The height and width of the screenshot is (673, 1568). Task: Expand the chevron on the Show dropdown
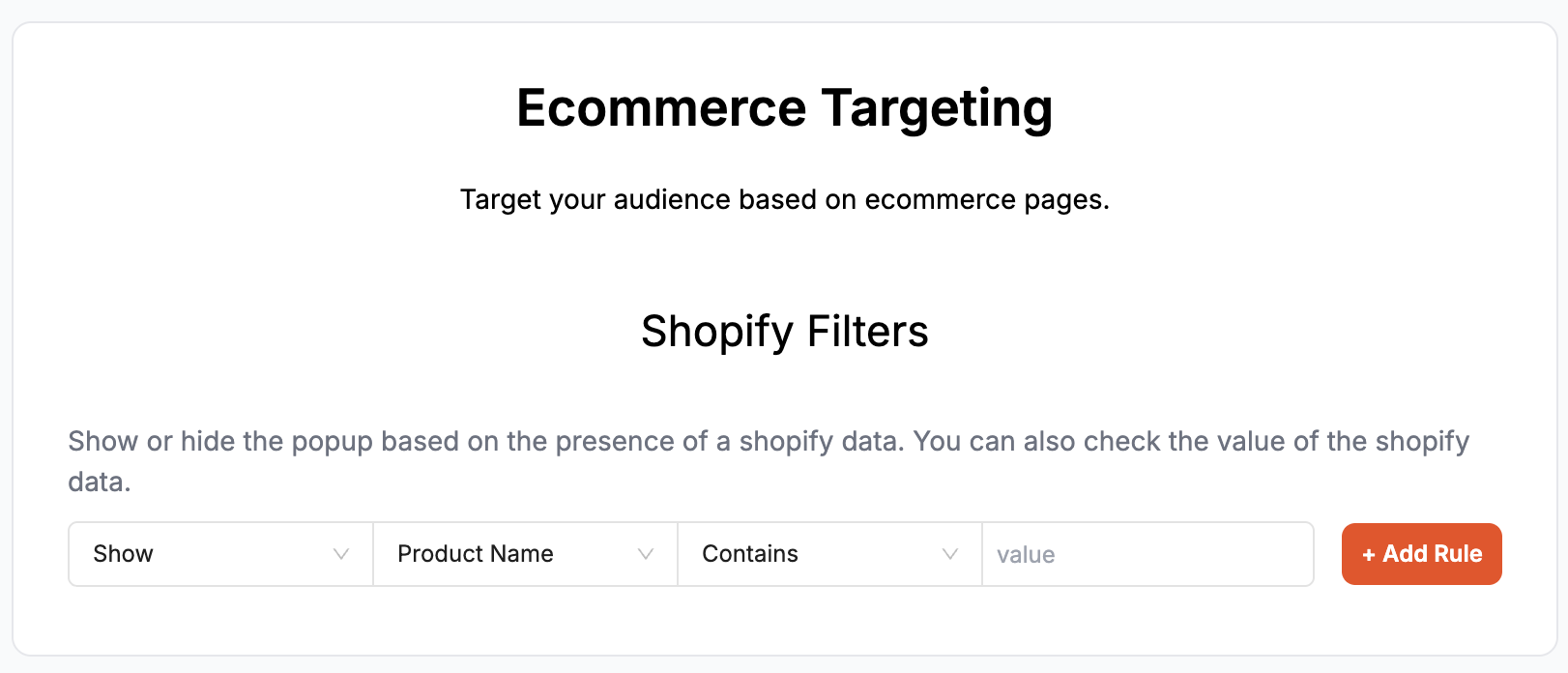(x=340, y=554)
